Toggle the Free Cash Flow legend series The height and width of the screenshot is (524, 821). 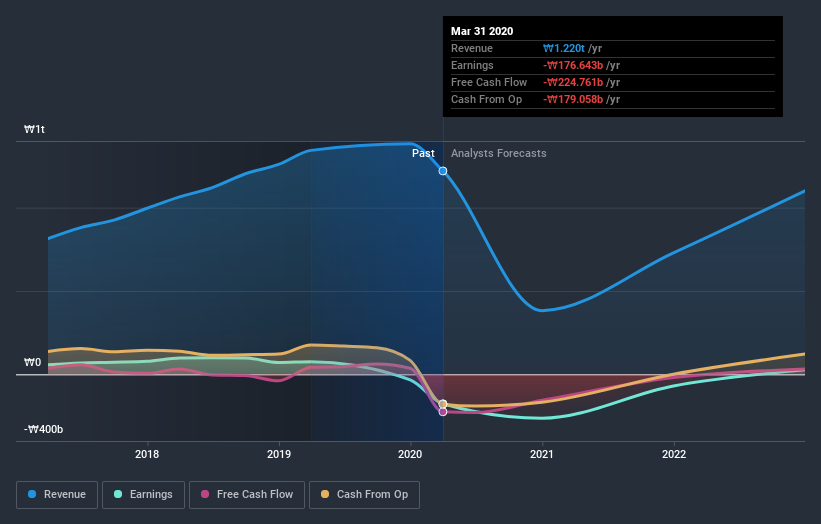click(x=247, y=495)
